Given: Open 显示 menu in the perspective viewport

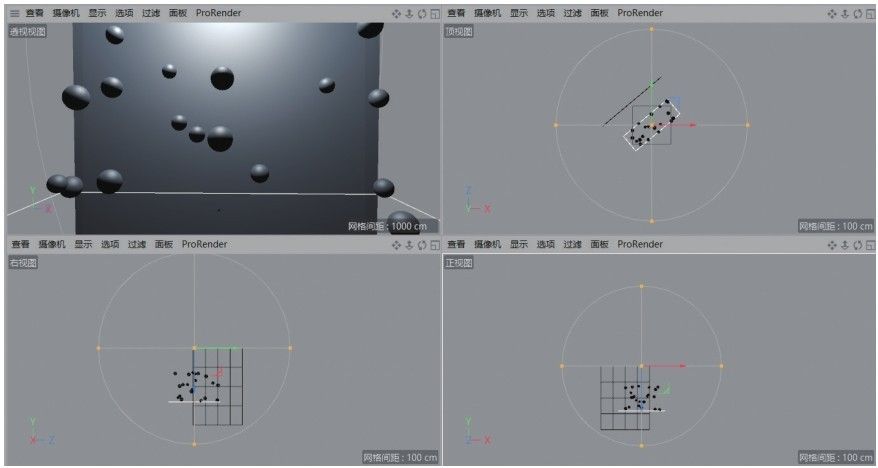Looking at the screenshot, I should coord(97,13).
